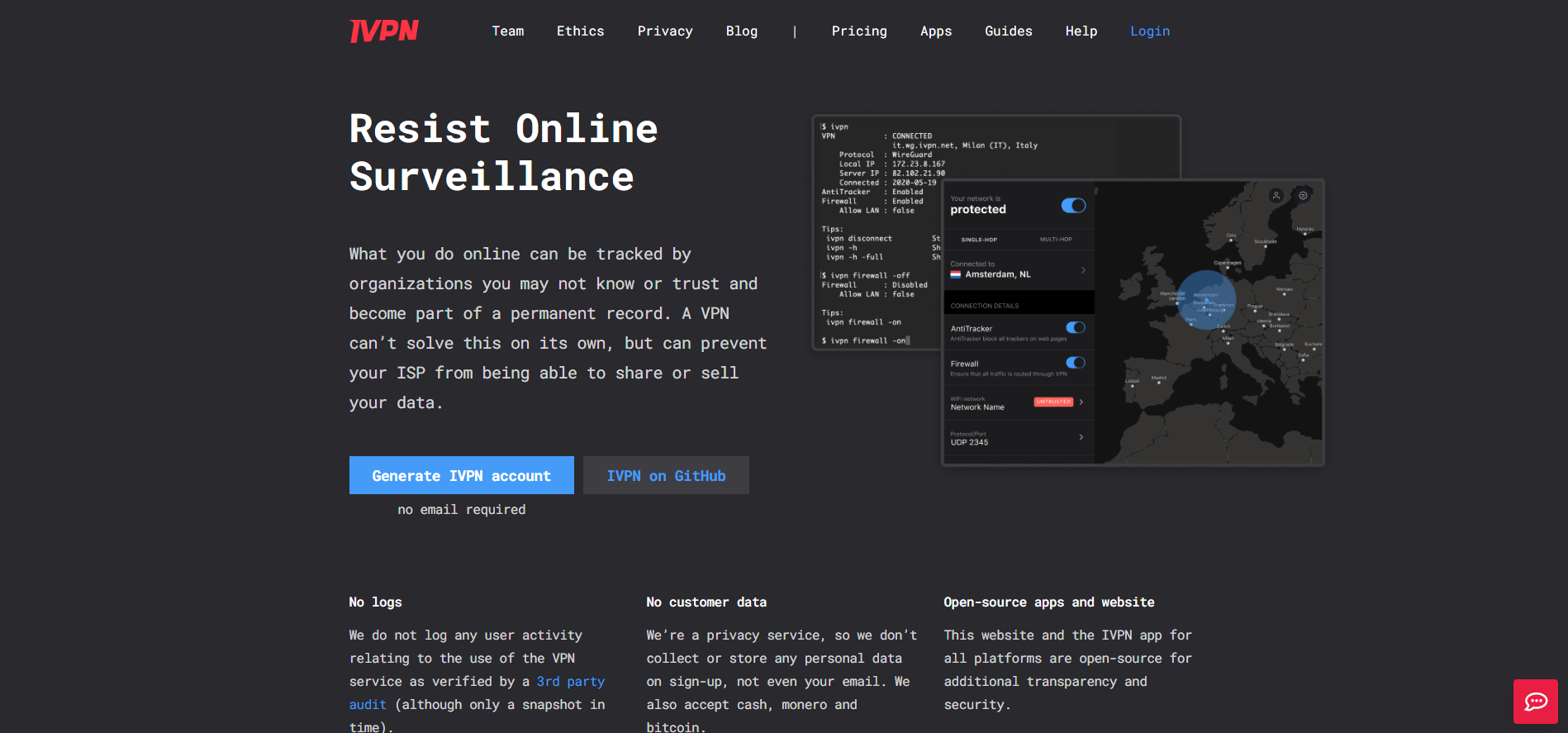Expand the Connected to Amsterdam chevron
The height and width of the screenshot is (733, 1568).
[x=1083, y=270]
